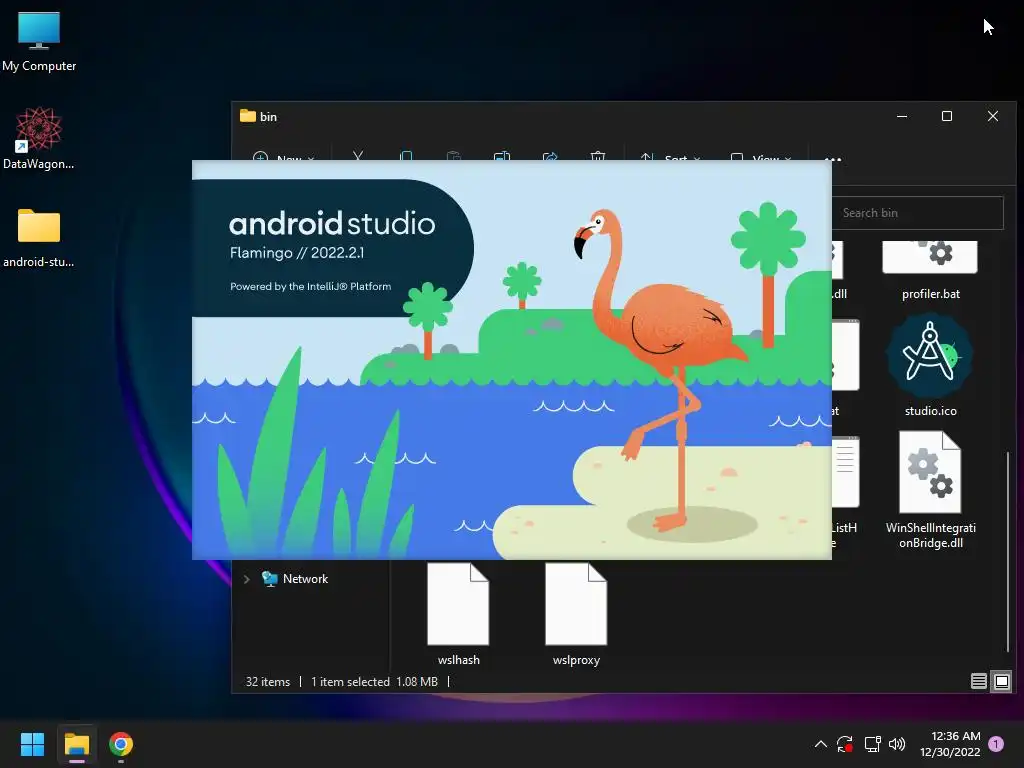This screenshot has height=768, width=1024.
Task: Open the See more ellipsis menu
Action: pos(833,158)
